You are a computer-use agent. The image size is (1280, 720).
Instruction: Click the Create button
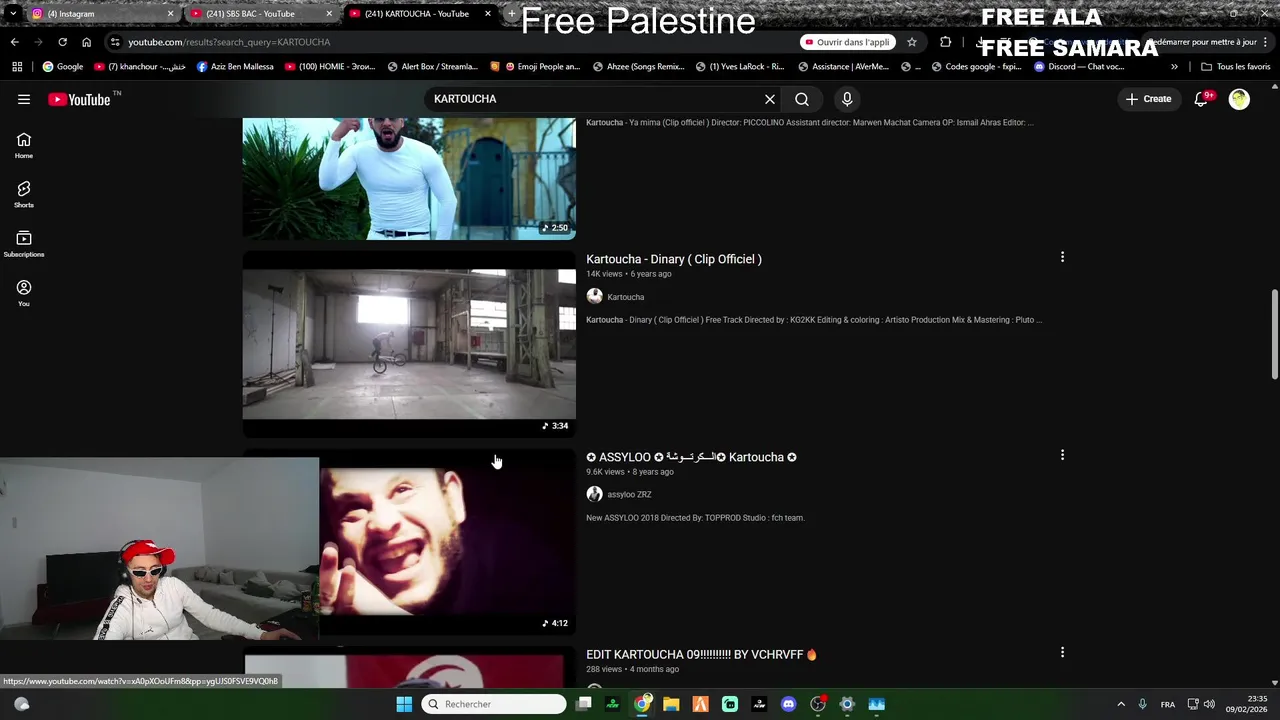click(x=1148, y=99)
